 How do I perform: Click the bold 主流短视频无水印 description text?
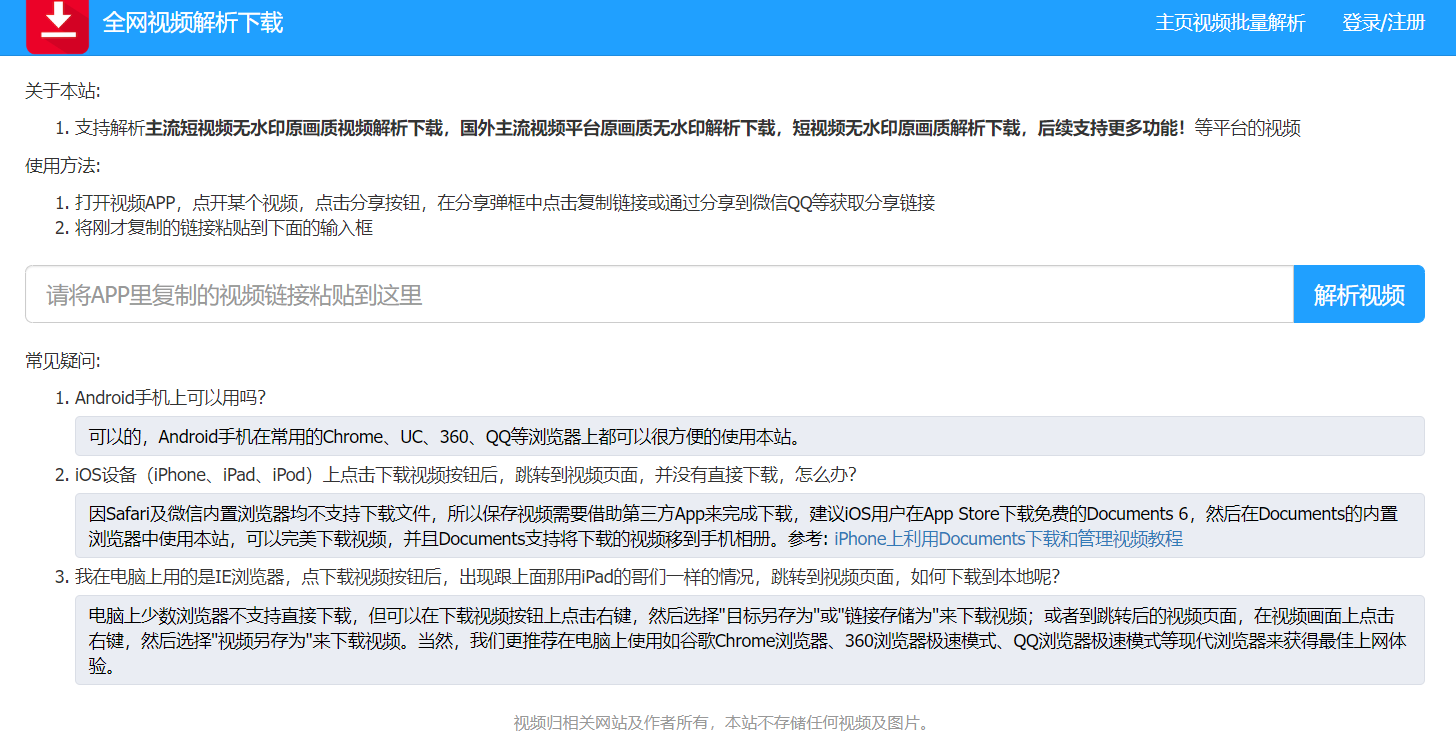294,128
